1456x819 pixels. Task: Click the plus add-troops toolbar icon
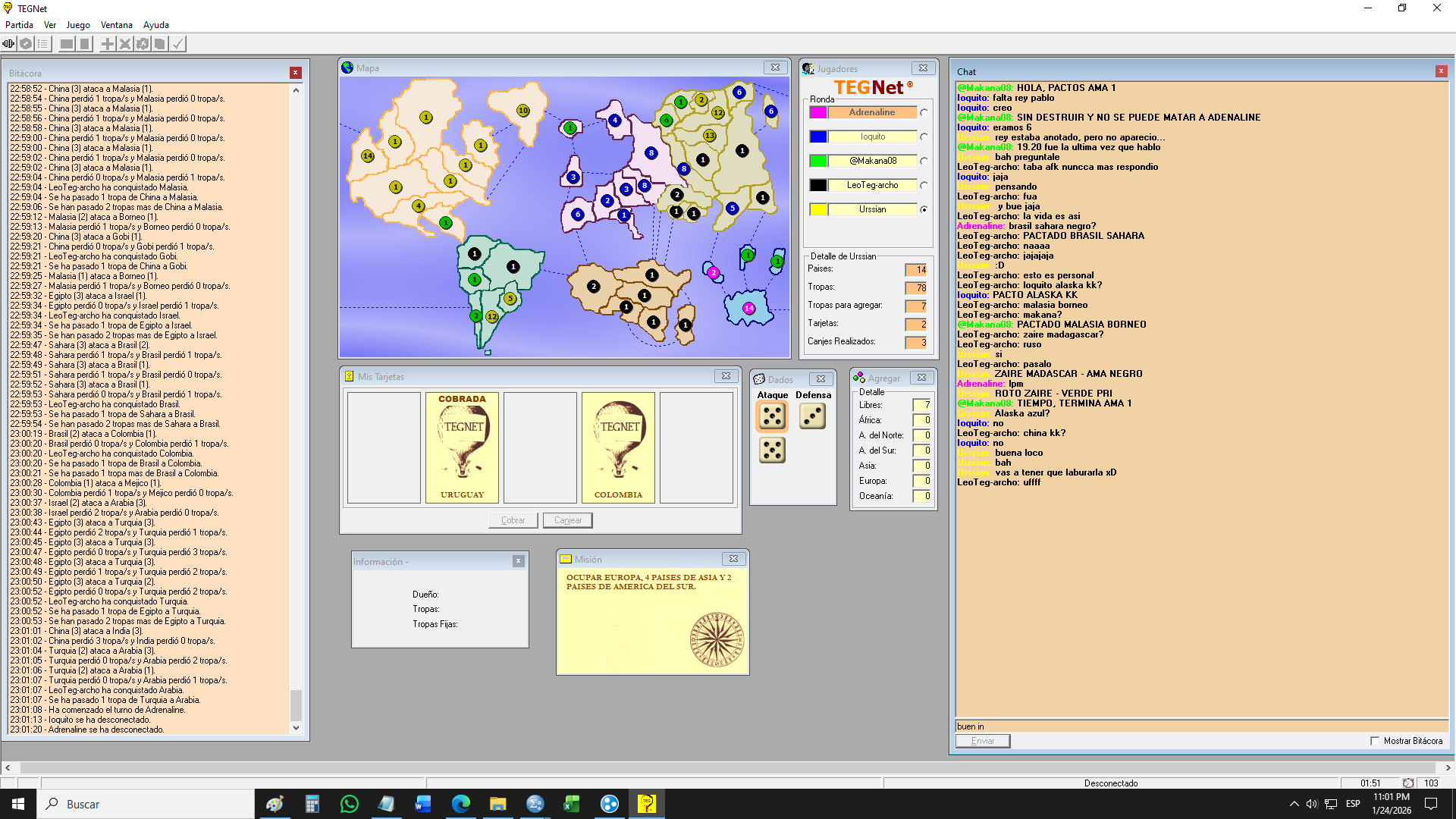pyautogui.click(x=108, y=44)
